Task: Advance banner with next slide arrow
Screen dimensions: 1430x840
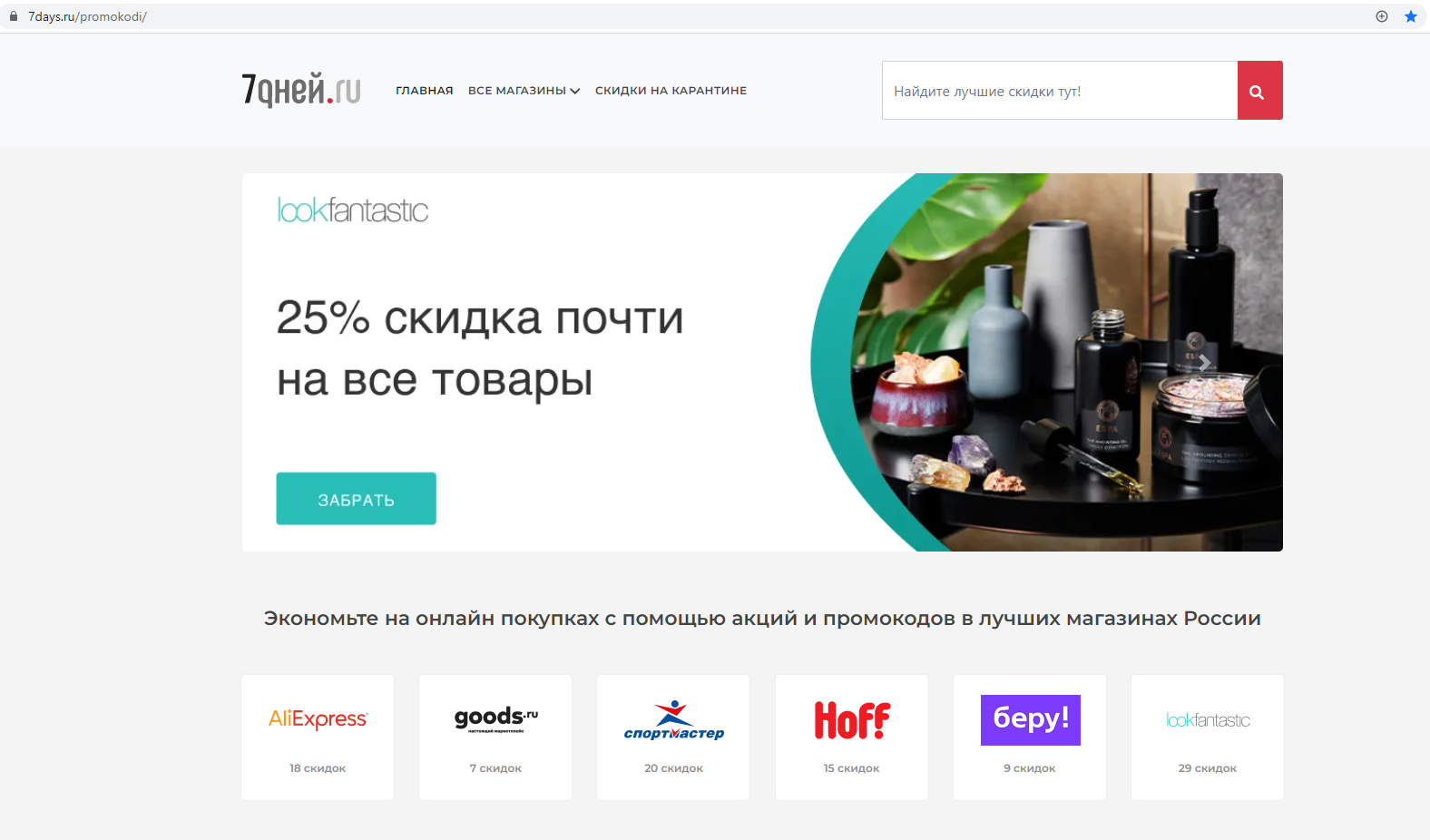Action: 1204,363
